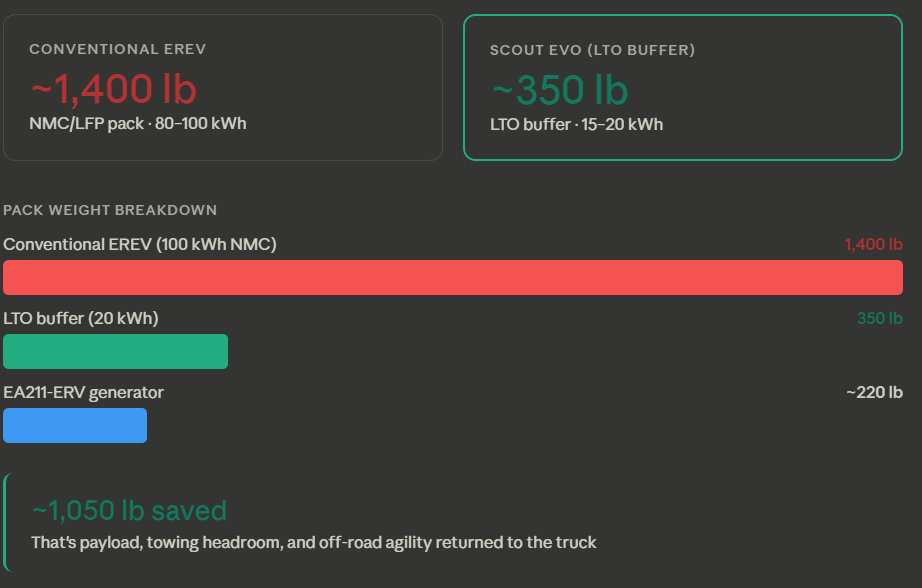The image size is (922, 588).
Task: Click the small green "350 lb" row value
Action: pos(879,318)
